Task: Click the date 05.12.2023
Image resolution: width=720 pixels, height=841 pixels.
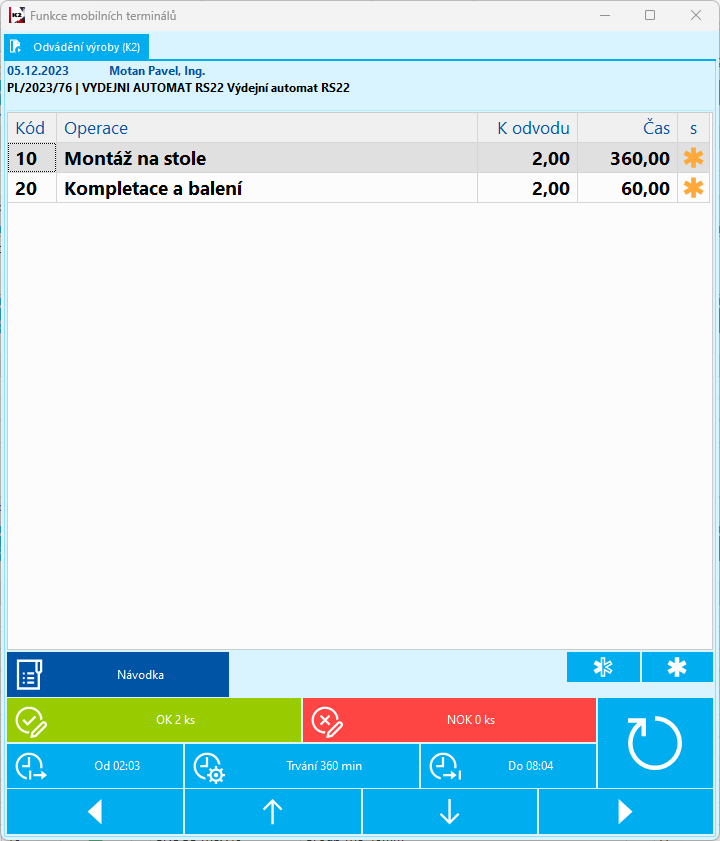Action: (x=38, y=71)
